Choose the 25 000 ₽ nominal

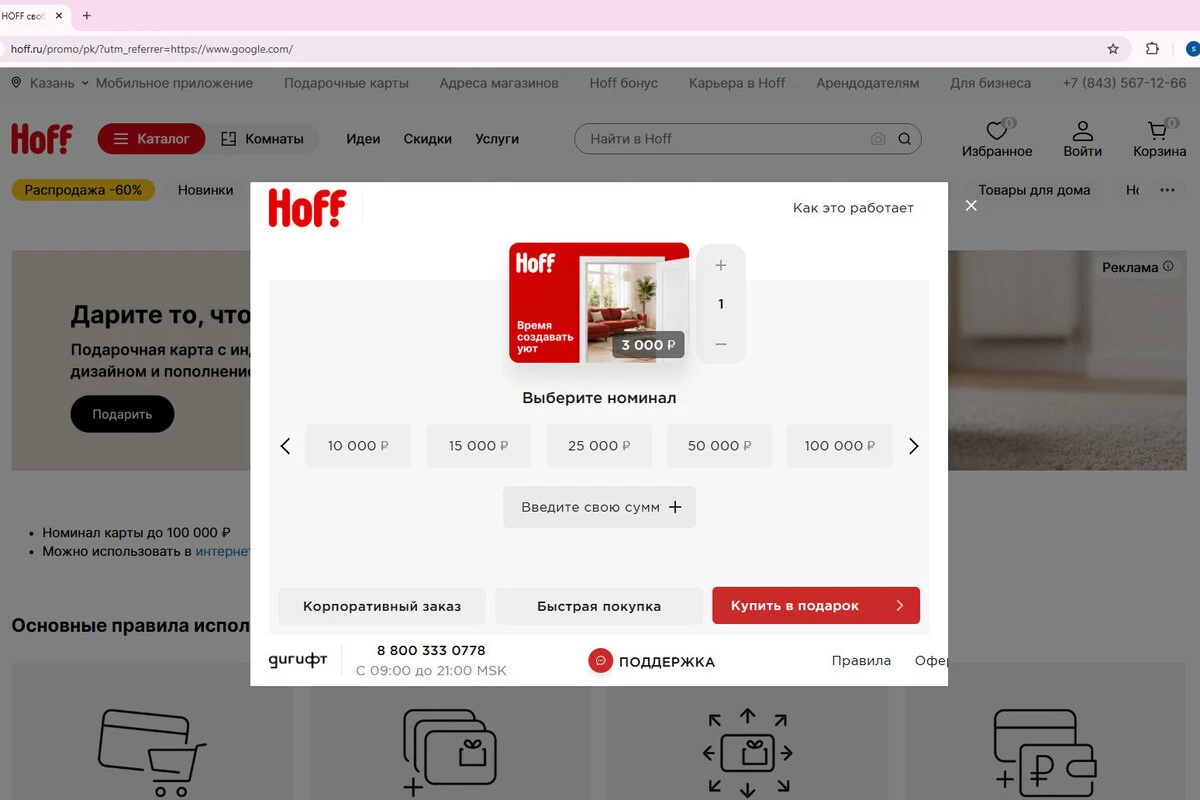tap(599, 446)
